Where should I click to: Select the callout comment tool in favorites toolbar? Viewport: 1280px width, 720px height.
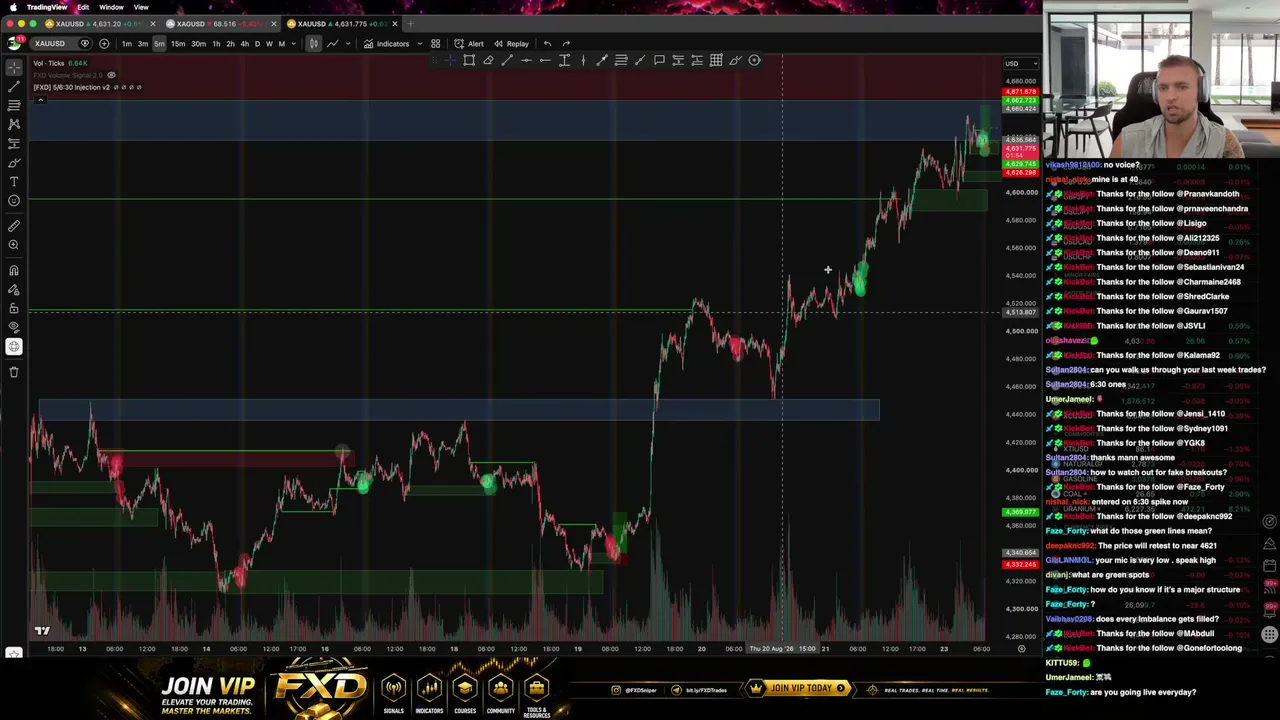tap(659, 60)
